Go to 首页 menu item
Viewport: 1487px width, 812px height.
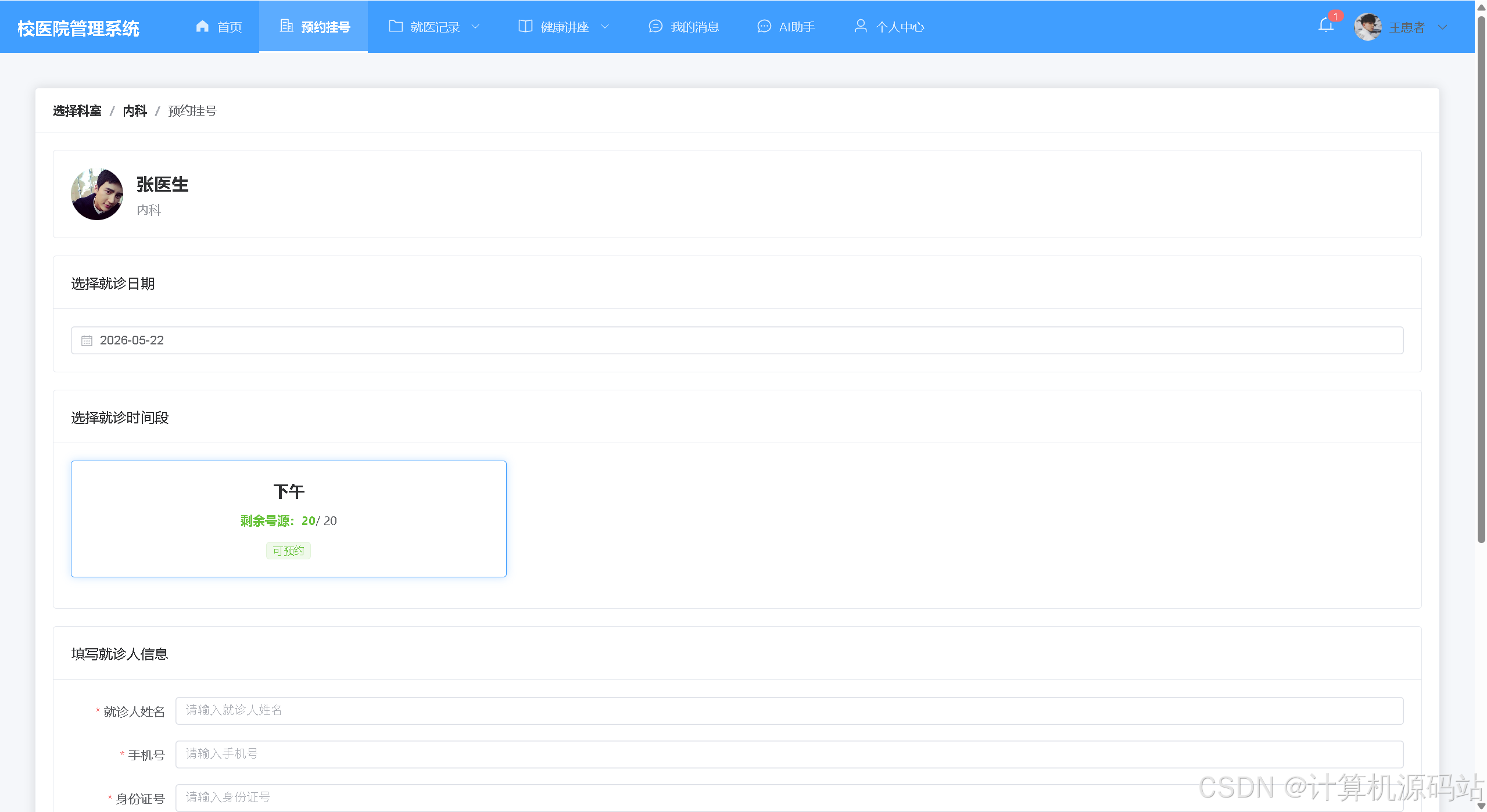coord(219,27)
